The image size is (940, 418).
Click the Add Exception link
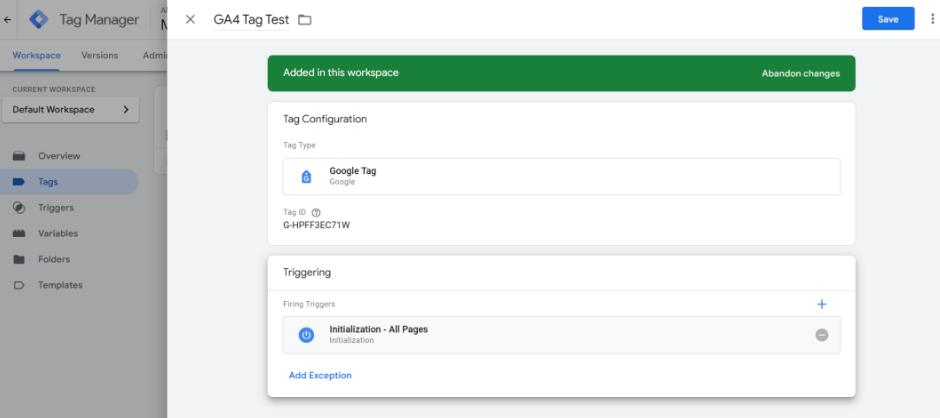[320, 375]
